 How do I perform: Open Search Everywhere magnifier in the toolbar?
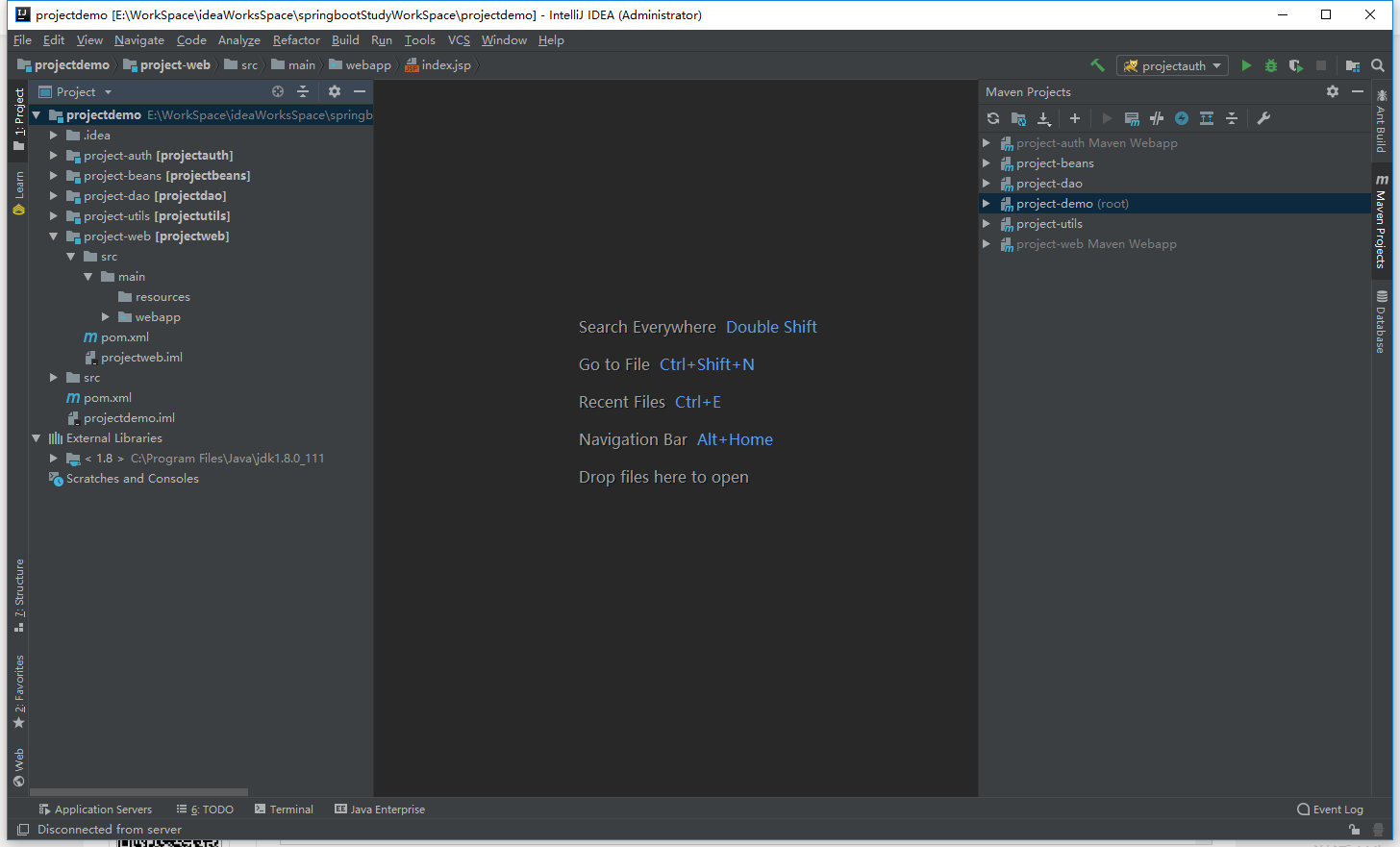1378,65
